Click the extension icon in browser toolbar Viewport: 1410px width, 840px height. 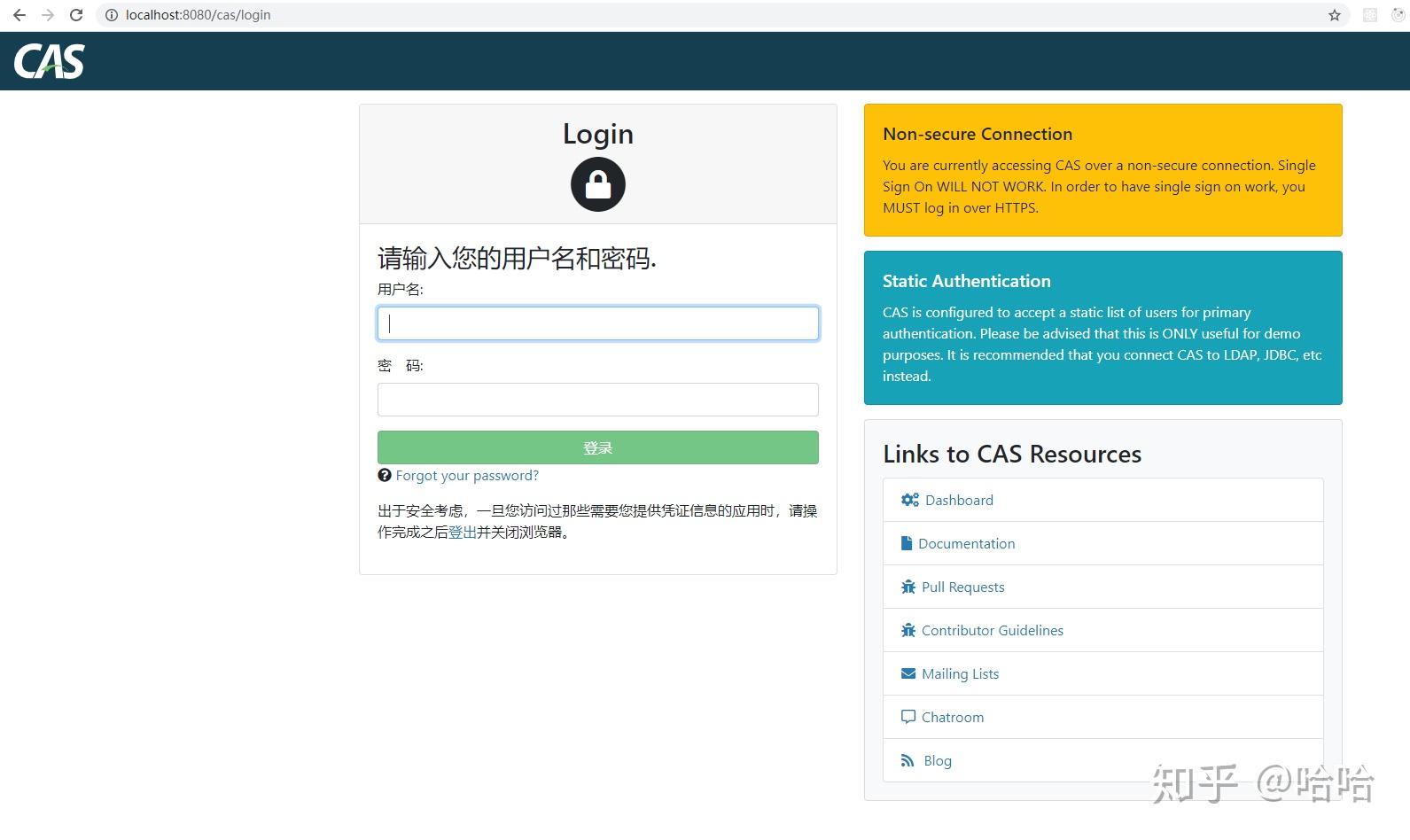[1370, 15]
